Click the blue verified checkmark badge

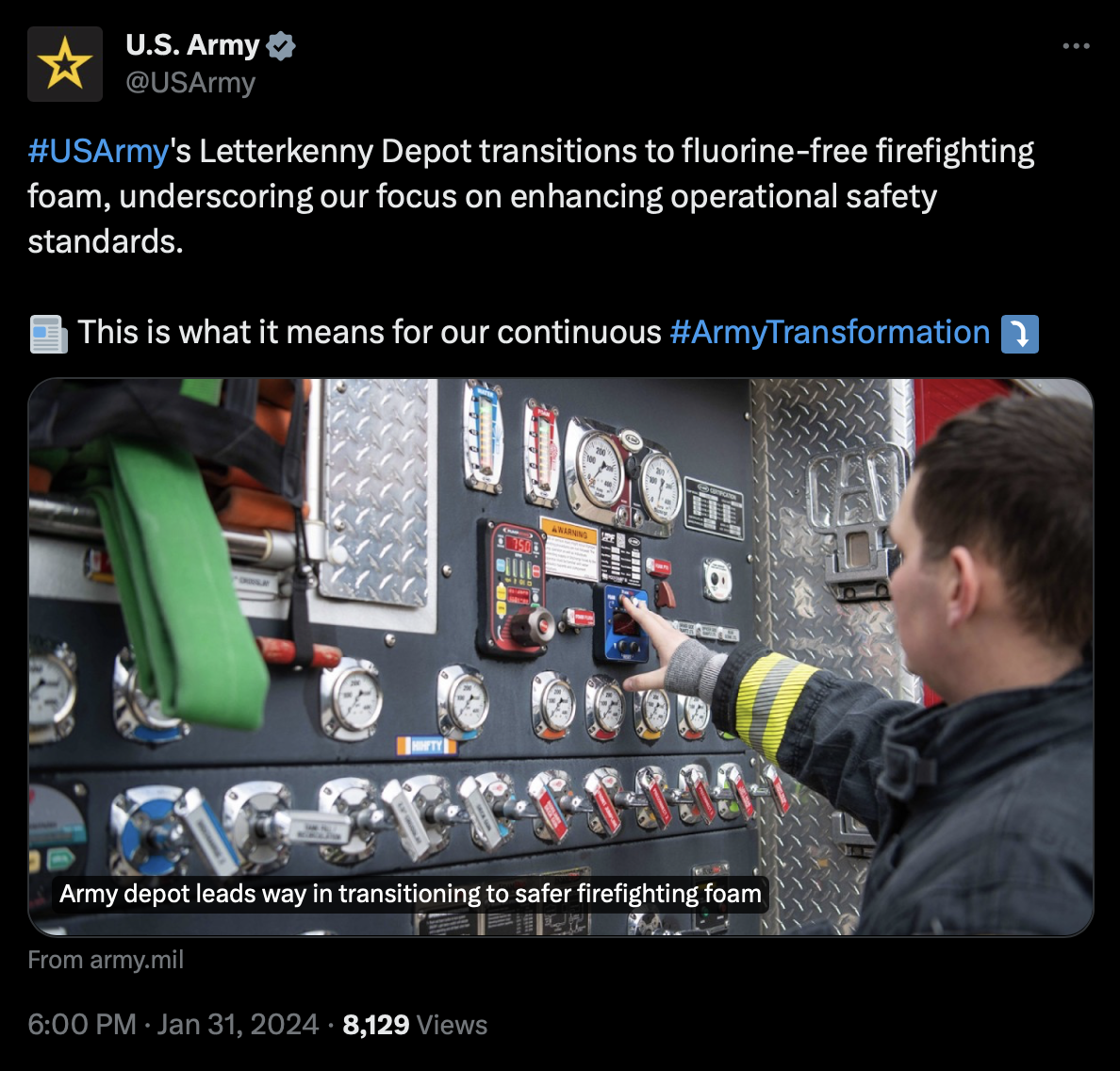tap(281, 45)
